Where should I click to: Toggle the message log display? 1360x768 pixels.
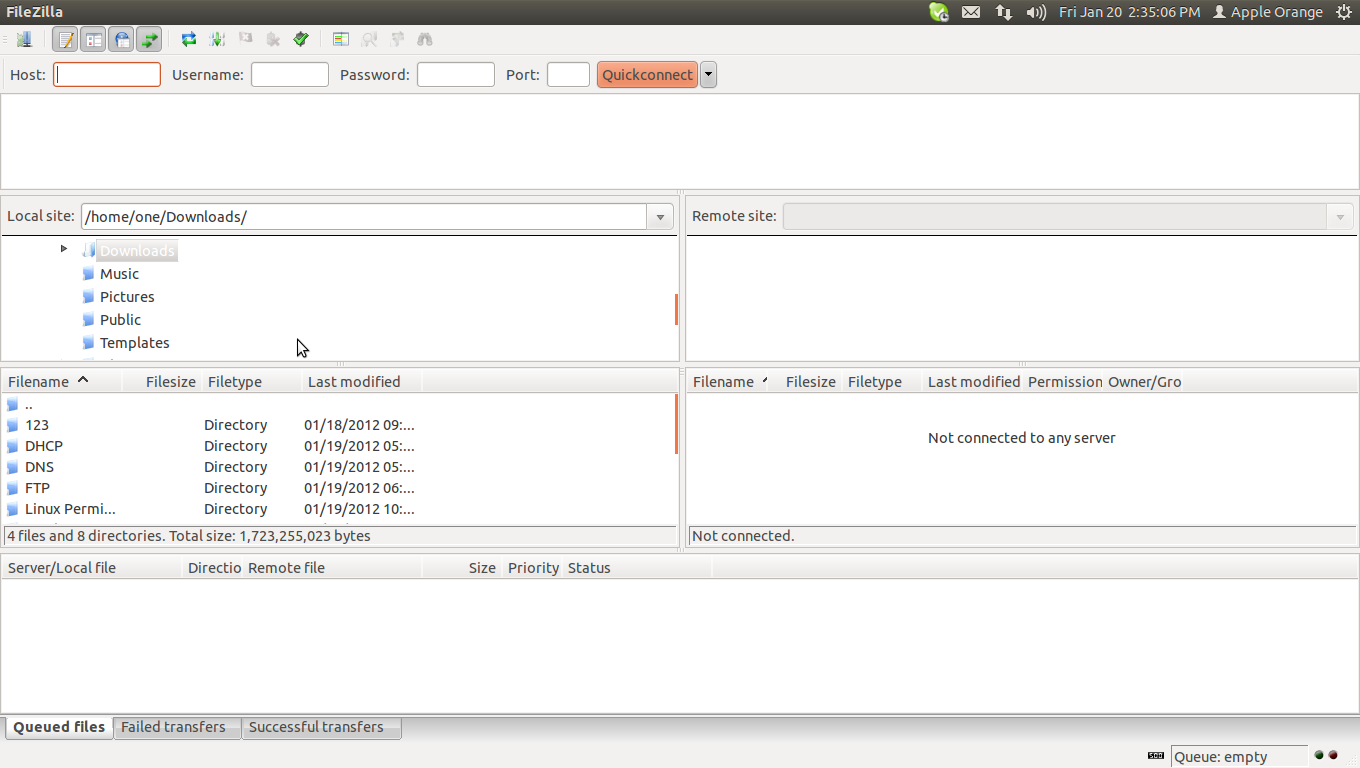pos(65,39)
